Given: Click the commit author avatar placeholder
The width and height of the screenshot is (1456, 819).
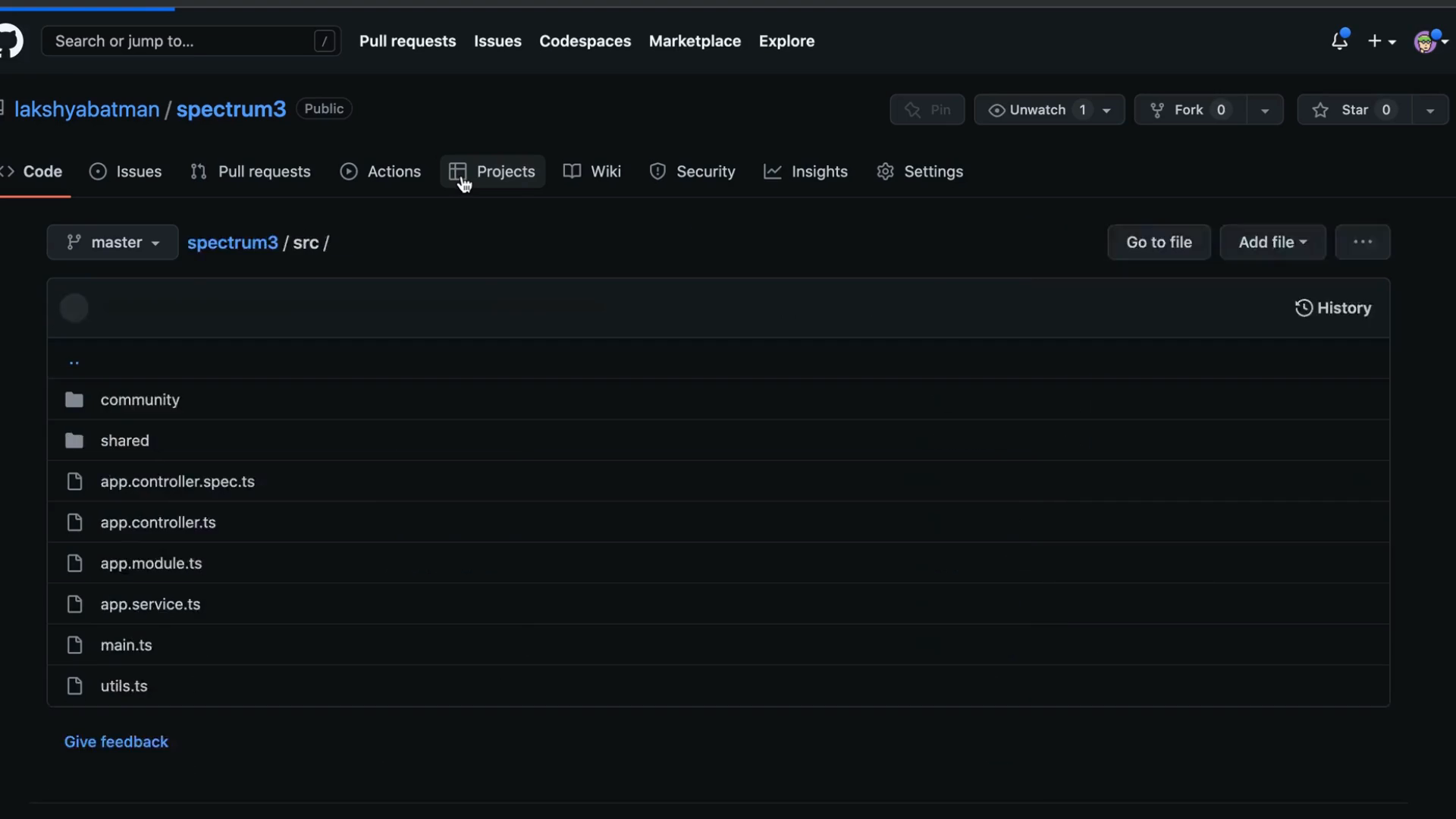Looking at the screenshot, I should point(74,308).
